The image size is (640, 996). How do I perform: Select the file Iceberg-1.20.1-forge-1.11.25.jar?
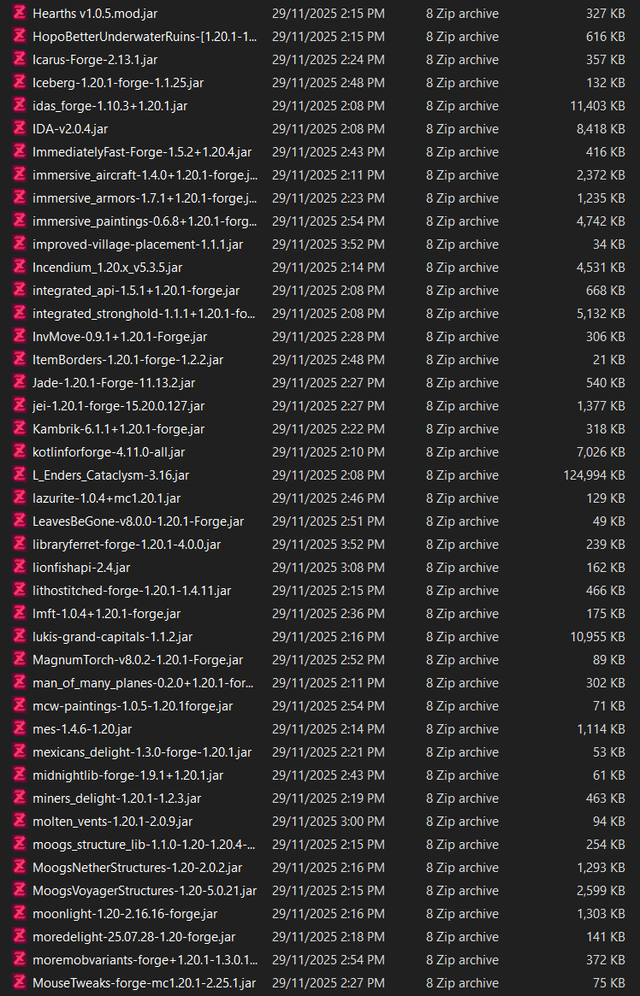[x=118, y=83]
